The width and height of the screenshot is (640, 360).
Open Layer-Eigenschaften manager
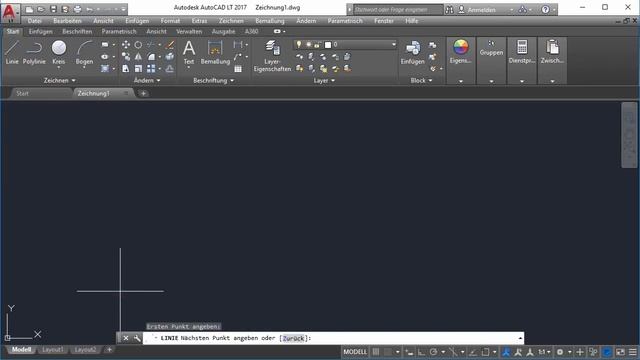[x=272, y=56]
